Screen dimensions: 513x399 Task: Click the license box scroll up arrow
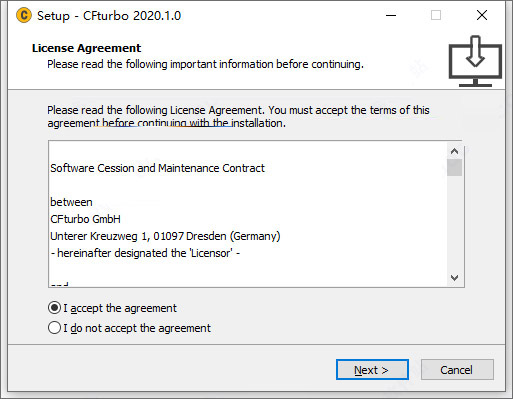454,151
